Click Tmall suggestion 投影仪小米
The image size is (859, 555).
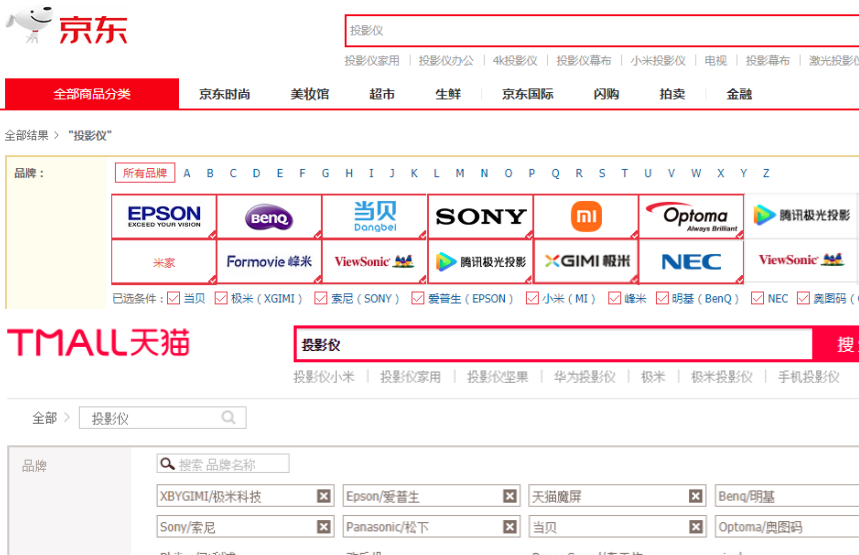[324, 377]
